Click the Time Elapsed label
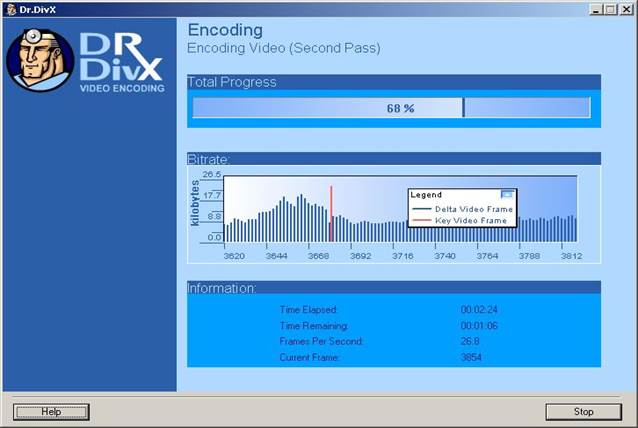This screenshot has width=638, height=428. point(308,310)
